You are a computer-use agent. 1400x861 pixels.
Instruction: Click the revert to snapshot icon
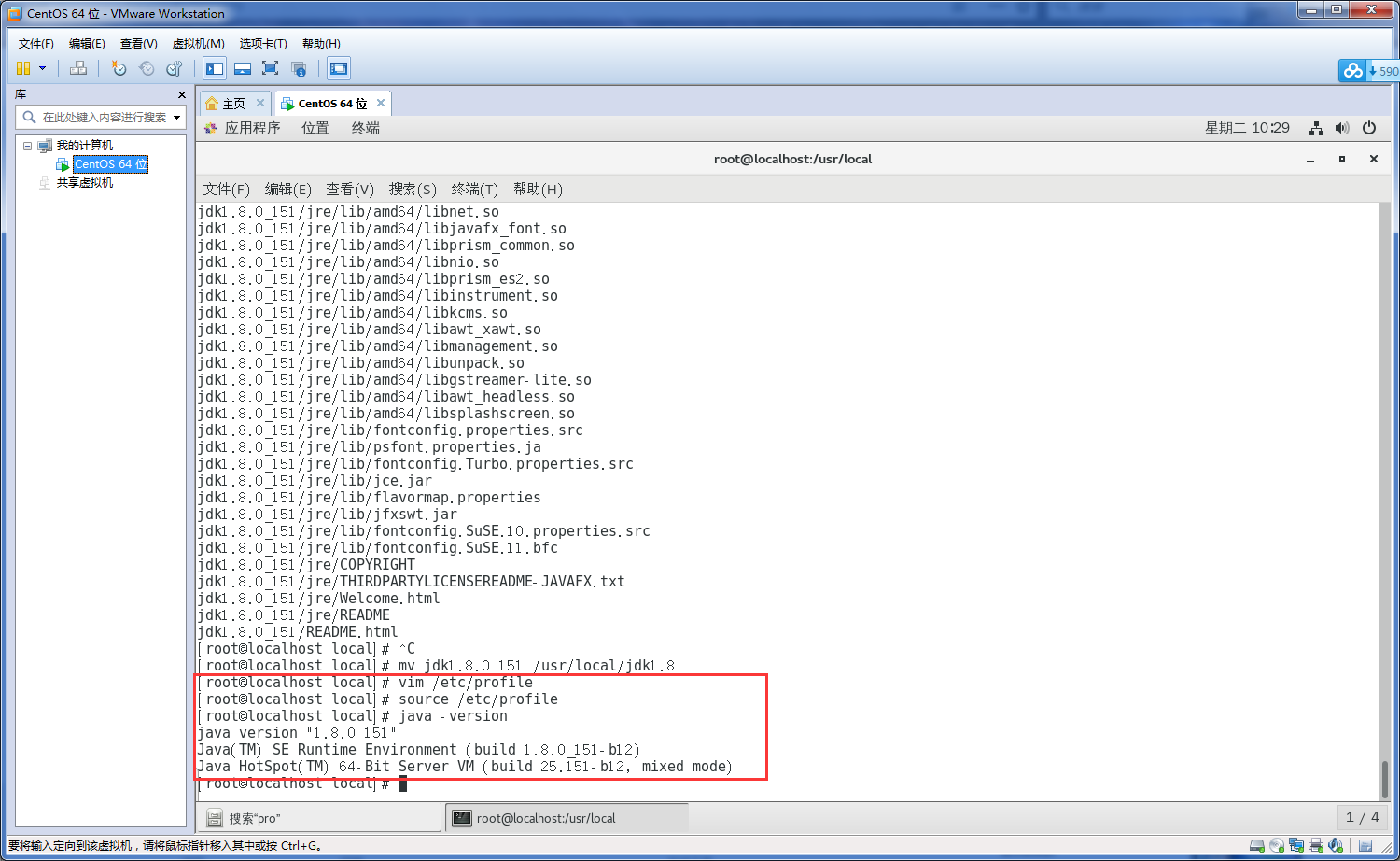point(147,68)
